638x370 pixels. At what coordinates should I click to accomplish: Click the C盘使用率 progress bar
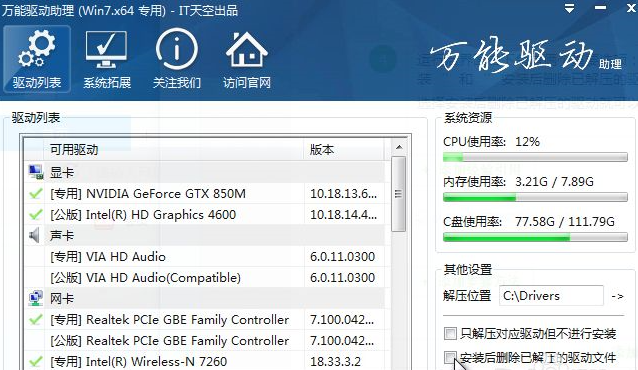(535, 237)
